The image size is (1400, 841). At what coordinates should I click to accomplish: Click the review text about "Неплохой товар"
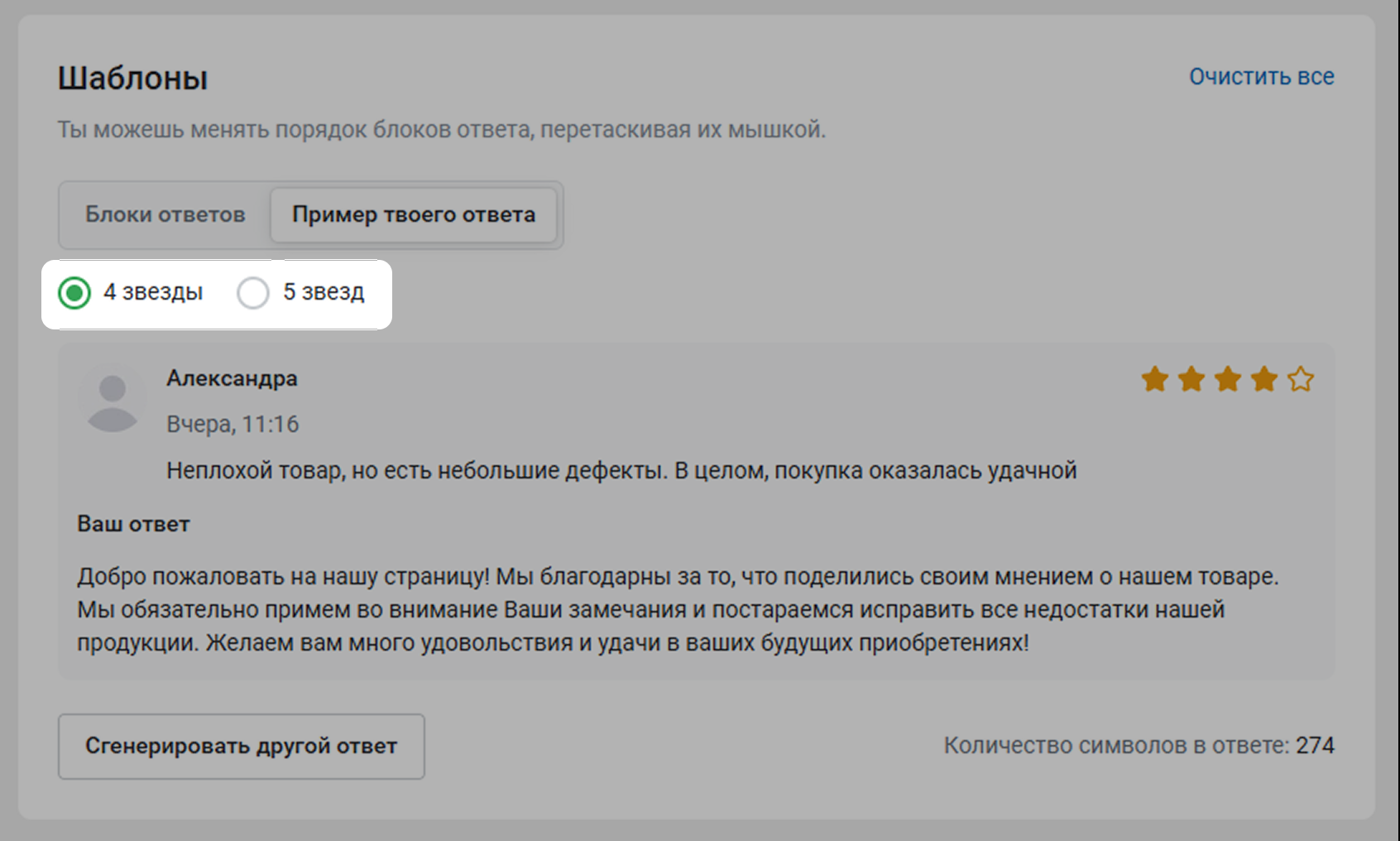point(621,471)
